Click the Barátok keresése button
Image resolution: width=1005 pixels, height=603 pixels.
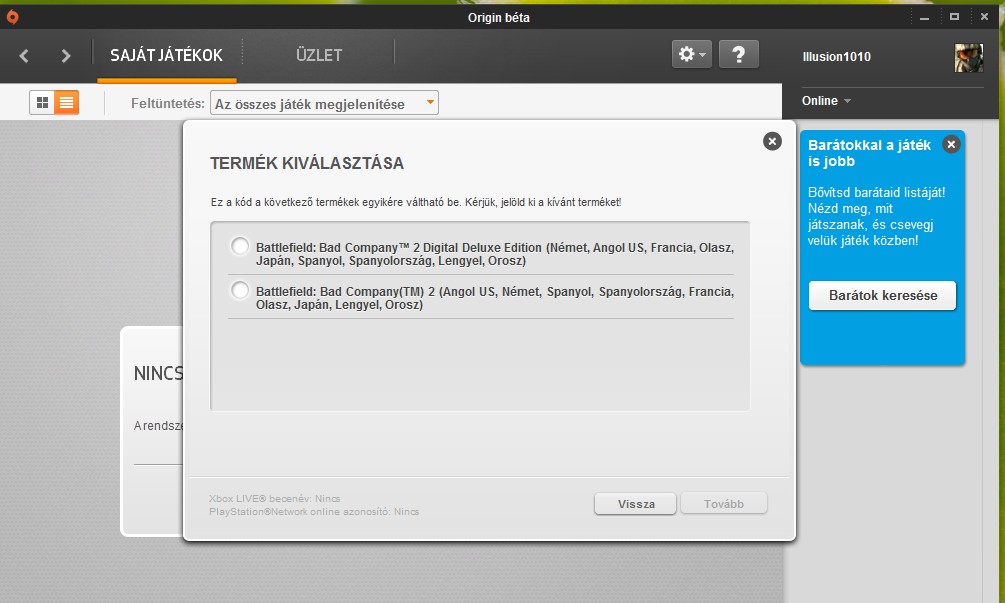pyautogui.click(x=883, y=295)
